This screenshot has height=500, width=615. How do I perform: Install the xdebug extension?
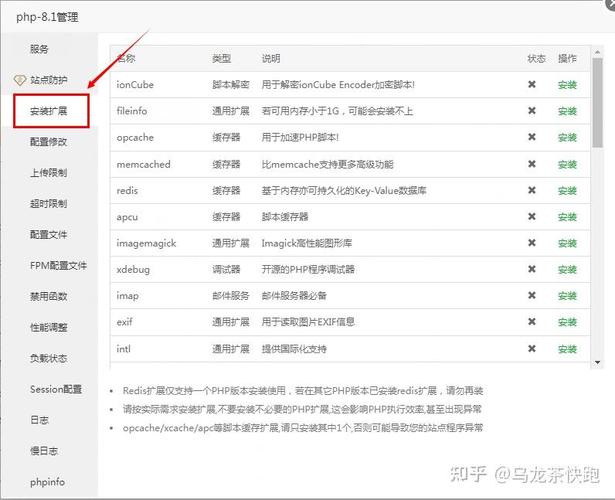click(567, 270)
